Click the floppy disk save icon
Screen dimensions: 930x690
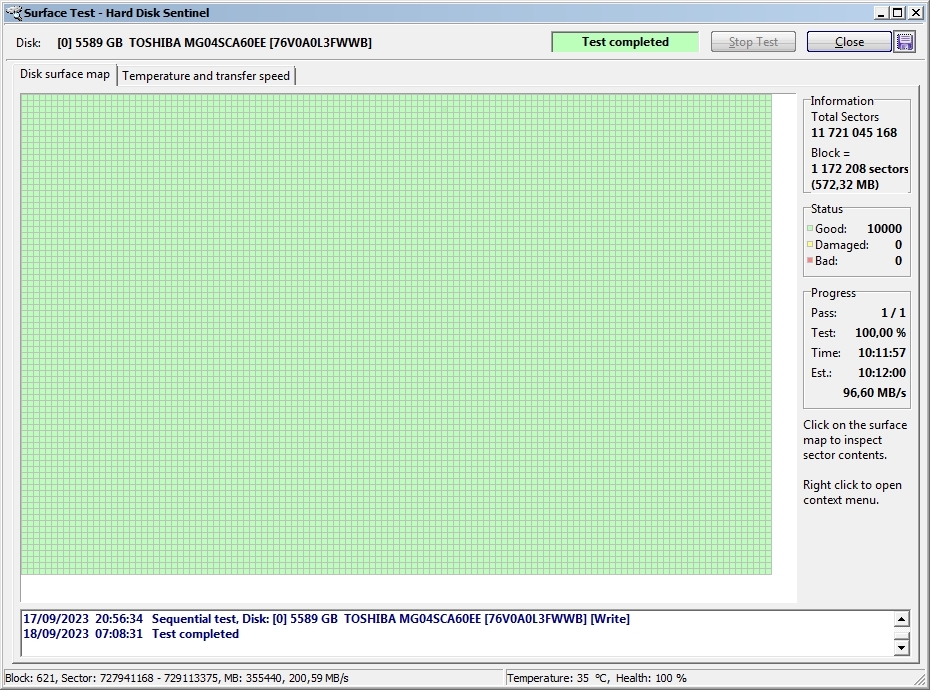(x=905, y=42)
